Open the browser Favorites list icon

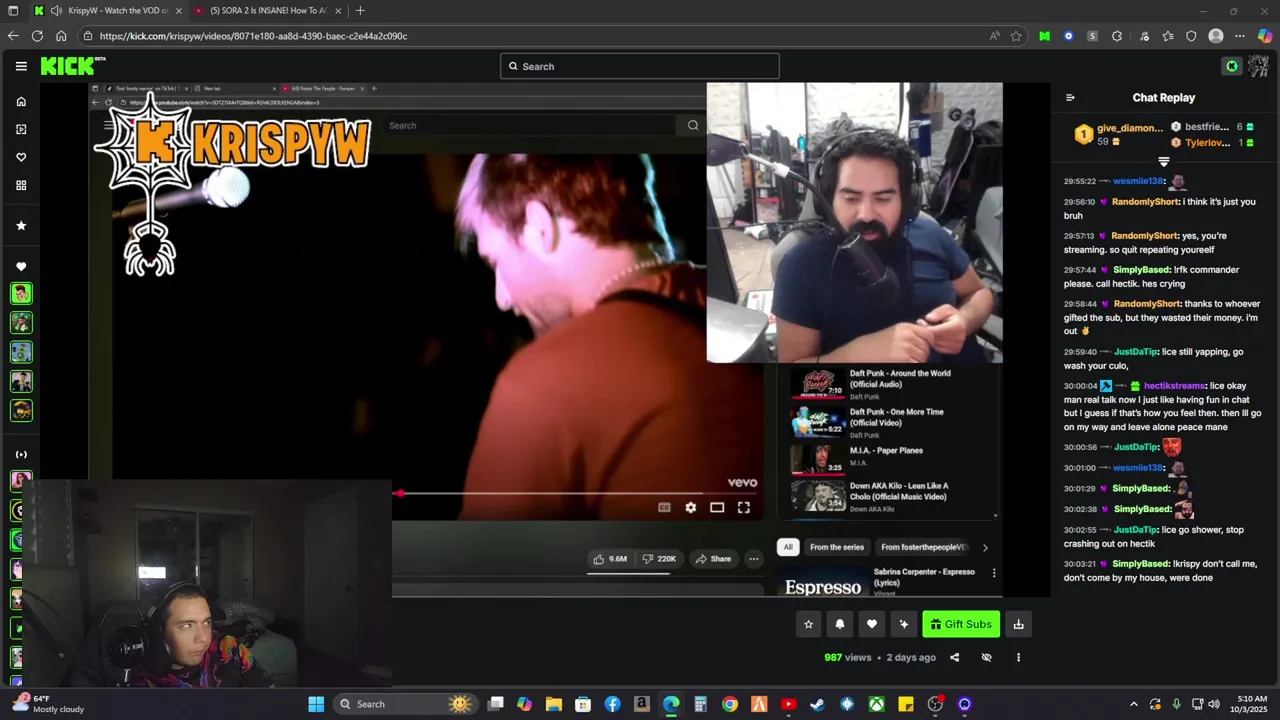pyautogui.click(x=1167, y=36)
